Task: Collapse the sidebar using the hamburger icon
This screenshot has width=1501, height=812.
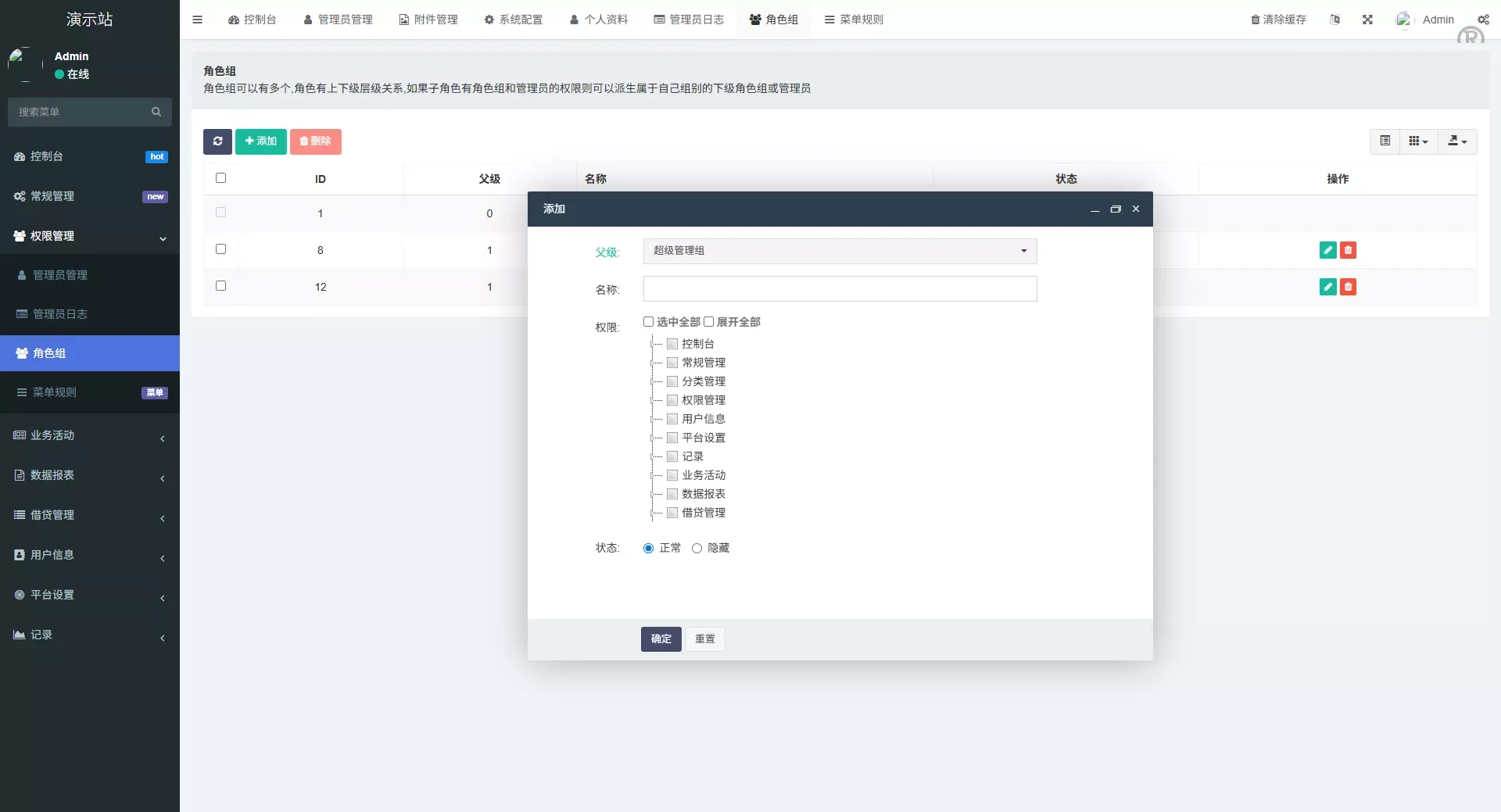Action: pyautogui.click(x=197, y=19)
